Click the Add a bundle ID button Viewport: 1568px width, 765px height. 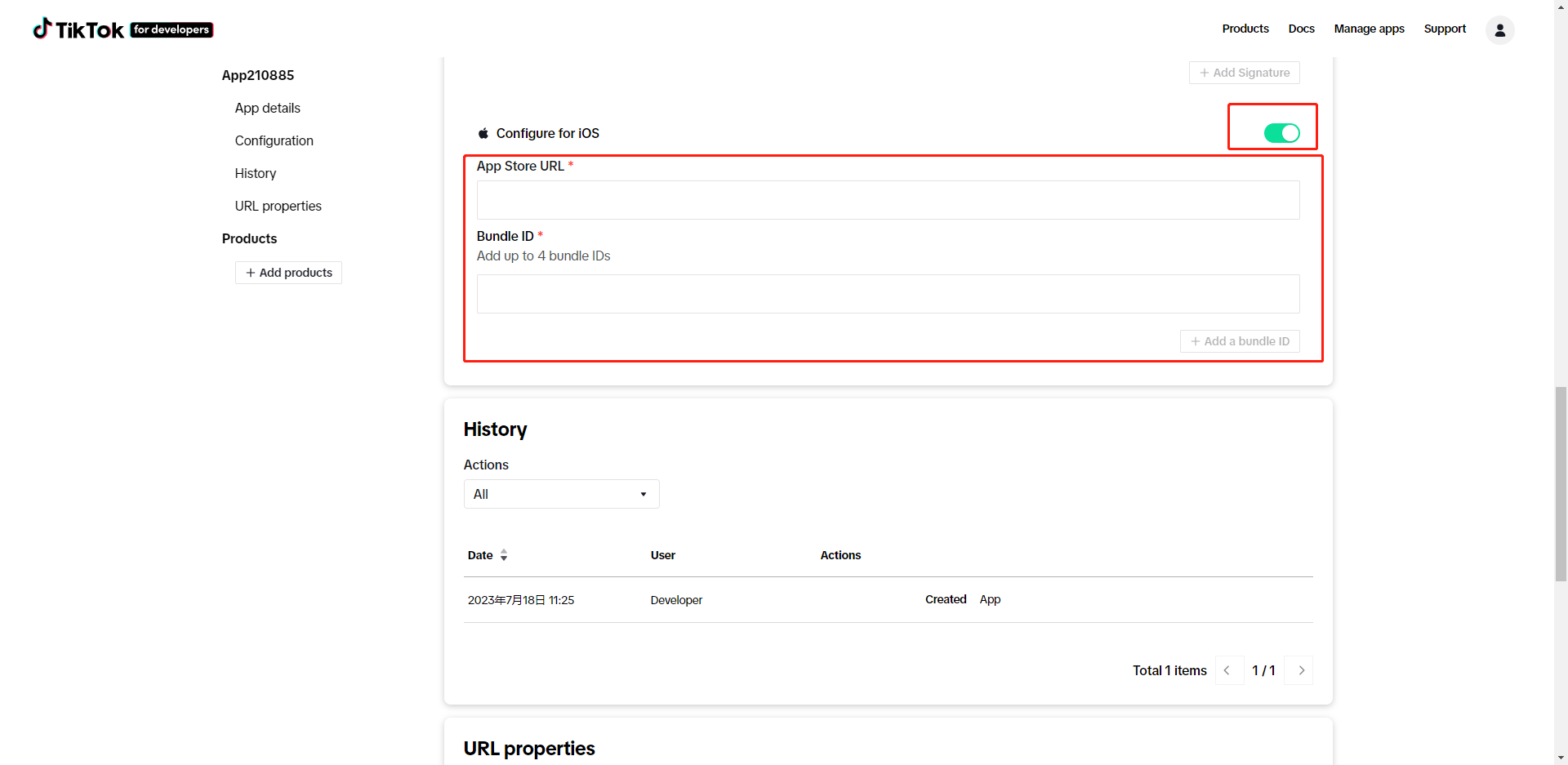tap(1240, 341)
